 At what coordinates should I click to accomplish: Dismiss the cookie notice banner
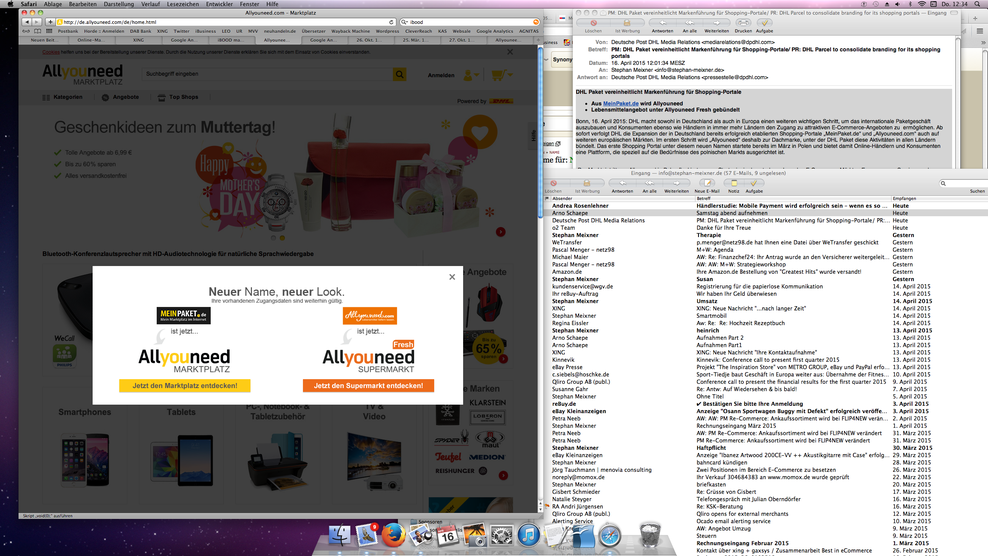[x=510, y=52]
